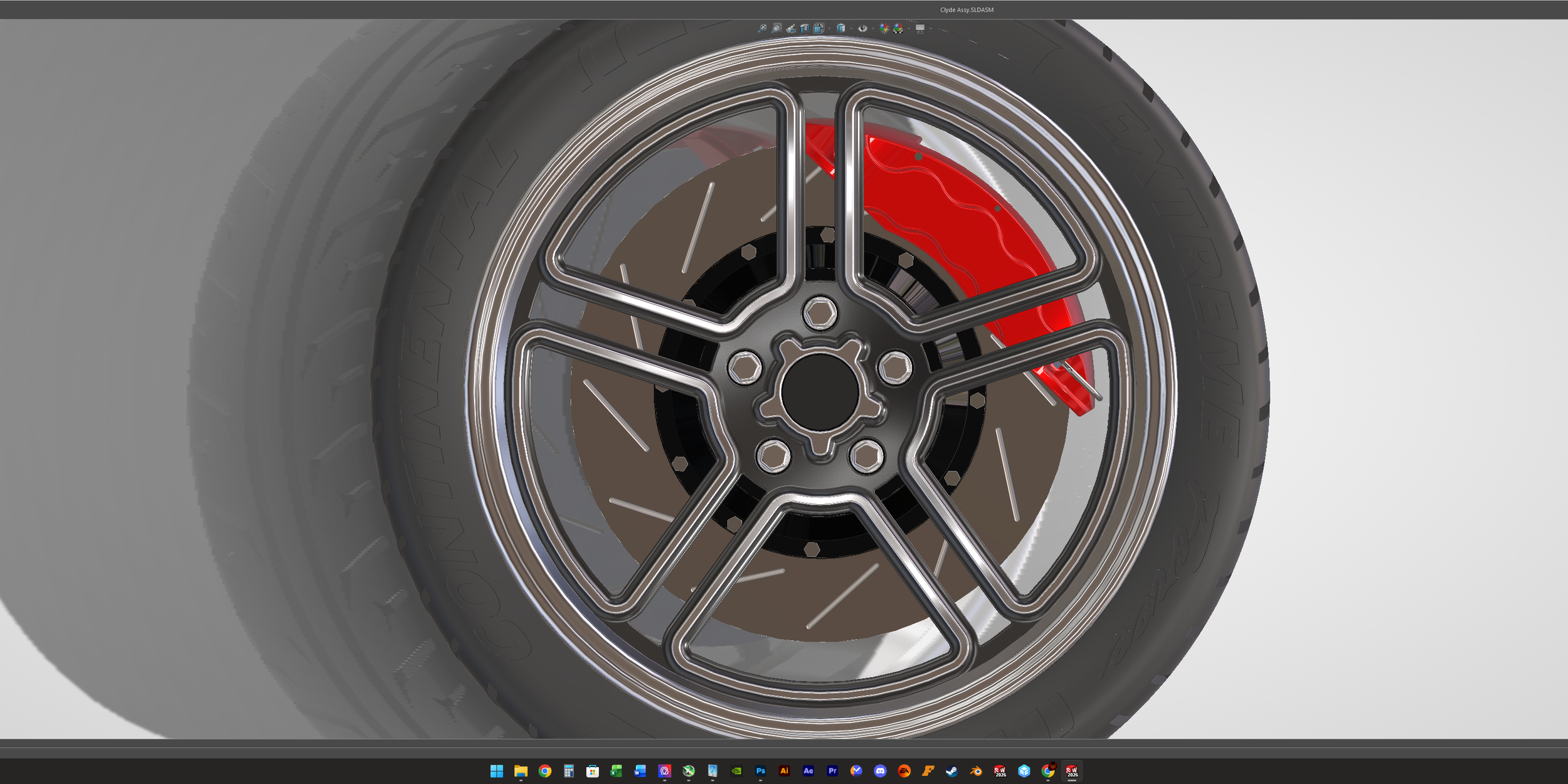Open the NVIDIA app taskbar icon
This screenshot has height=784, width=1568.
(736, 771)
